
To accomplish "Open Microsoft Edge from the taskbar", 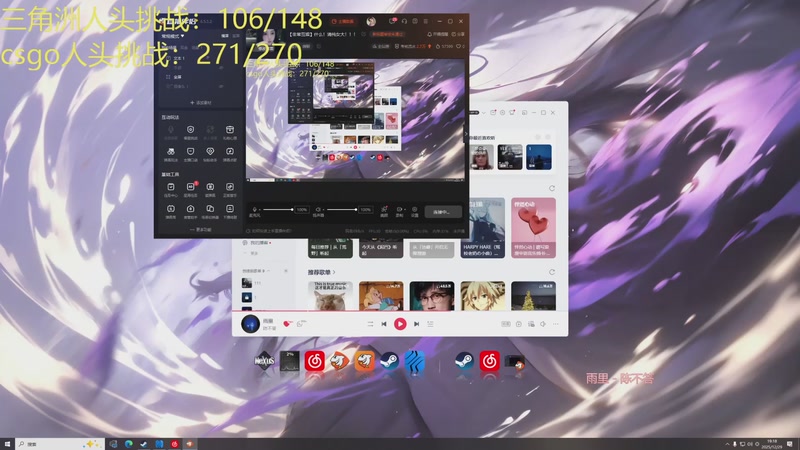I will point(128,444).
